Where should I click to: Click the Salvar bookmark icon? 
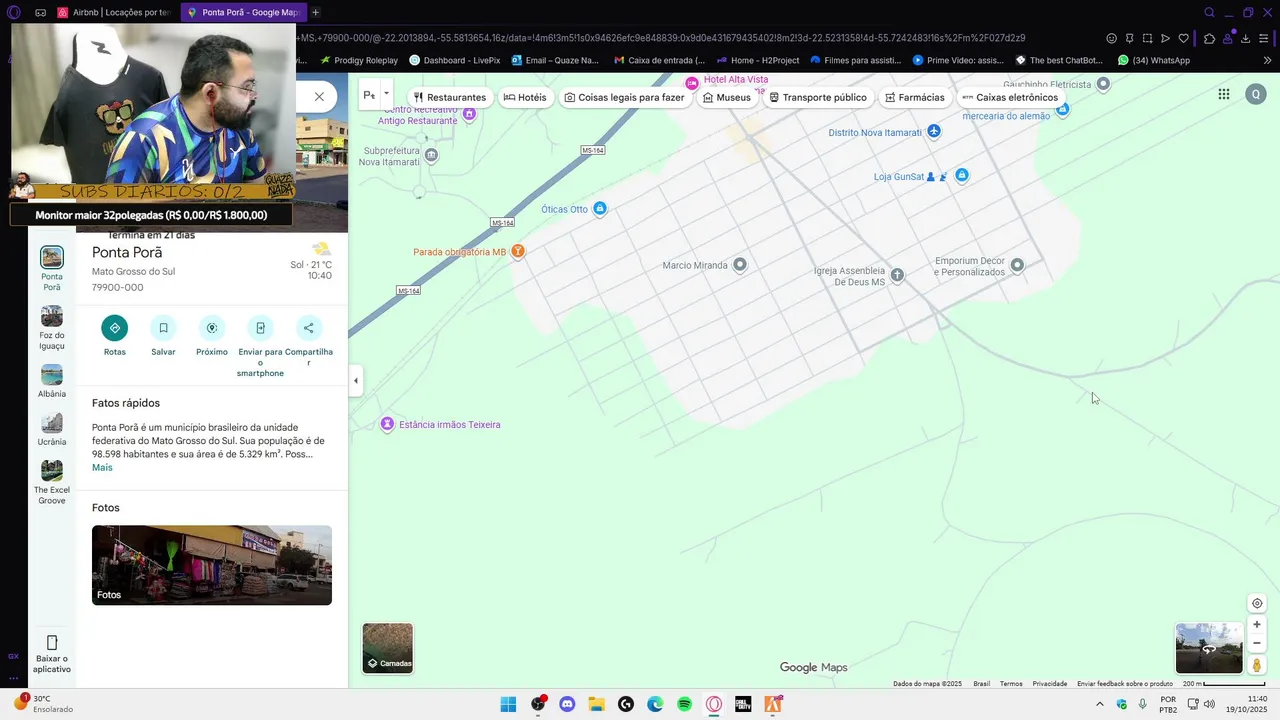click(163, 328)
